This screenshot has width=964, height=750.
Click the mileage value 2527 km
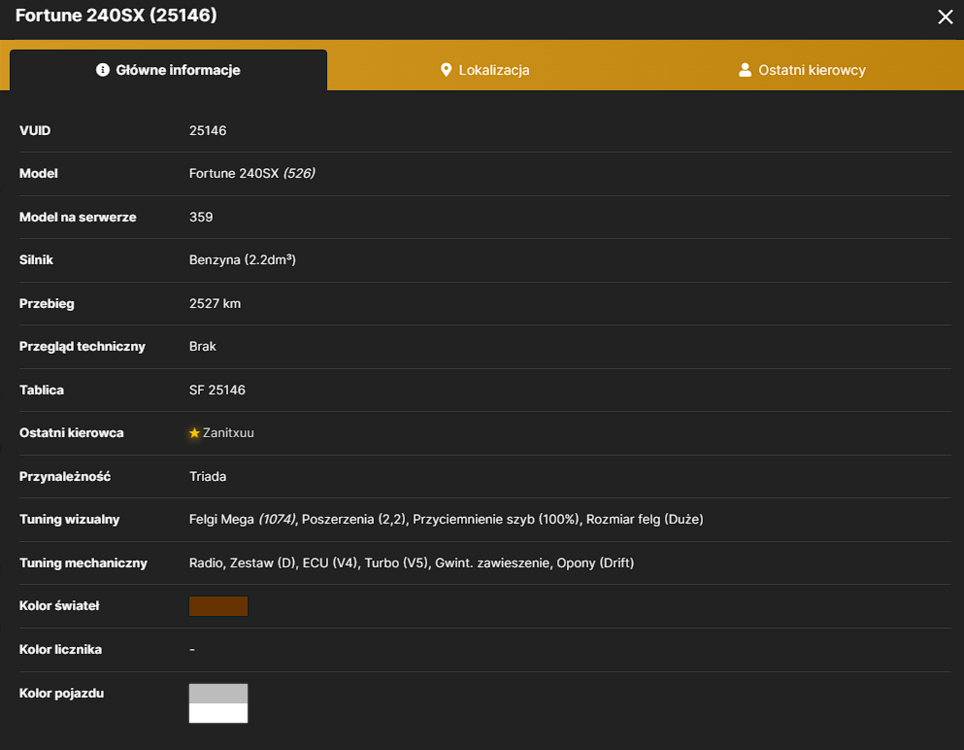(x=215, y=303)
